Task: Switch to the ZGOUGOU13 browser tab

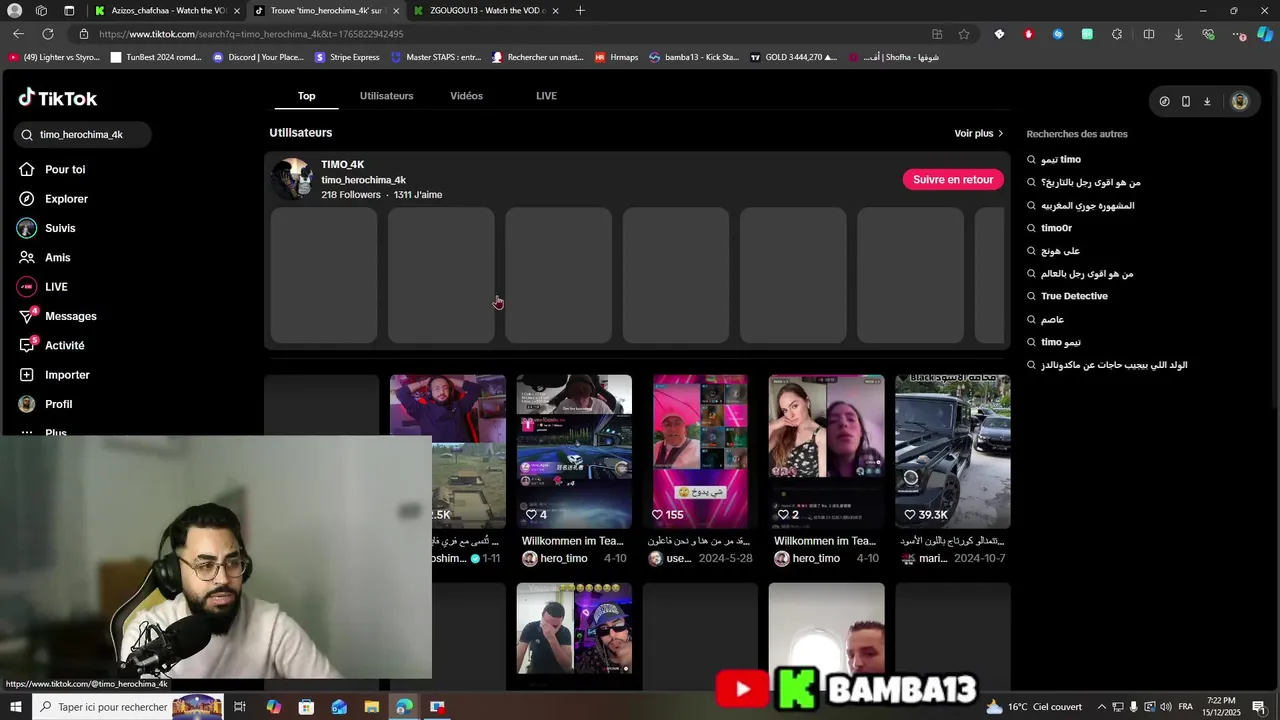Action: 485,10
